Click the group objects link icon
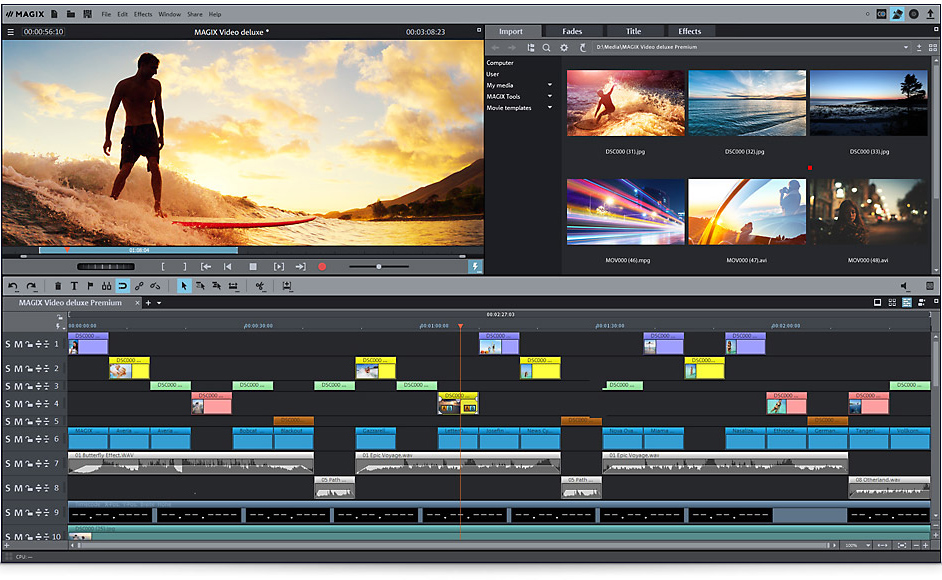The height and width of the screenshot is (580, 942). (139, 286)
